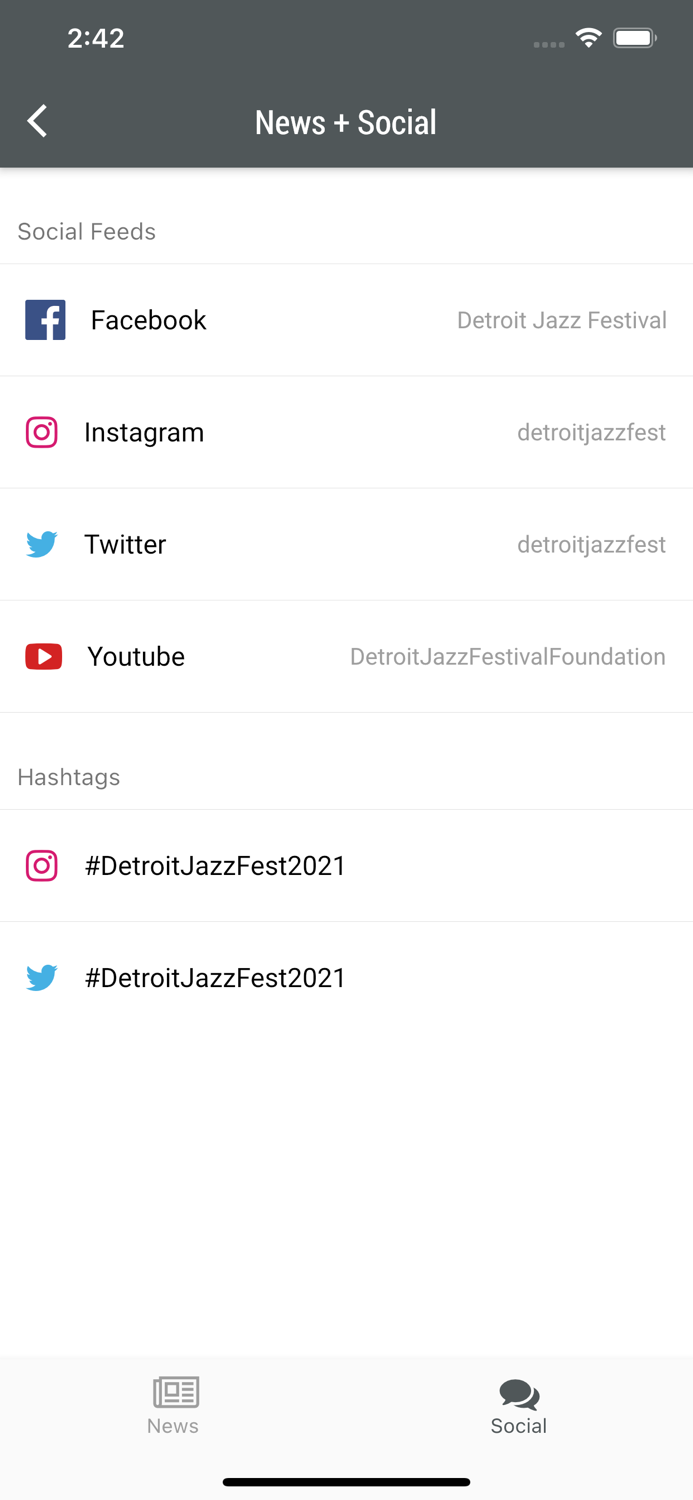Viewport: 693px width, 1500px height.
Task: Open the Youtube channel DetroitJazzFestivalFoundation
Action: pyautogui.click(x=346, y=657)
